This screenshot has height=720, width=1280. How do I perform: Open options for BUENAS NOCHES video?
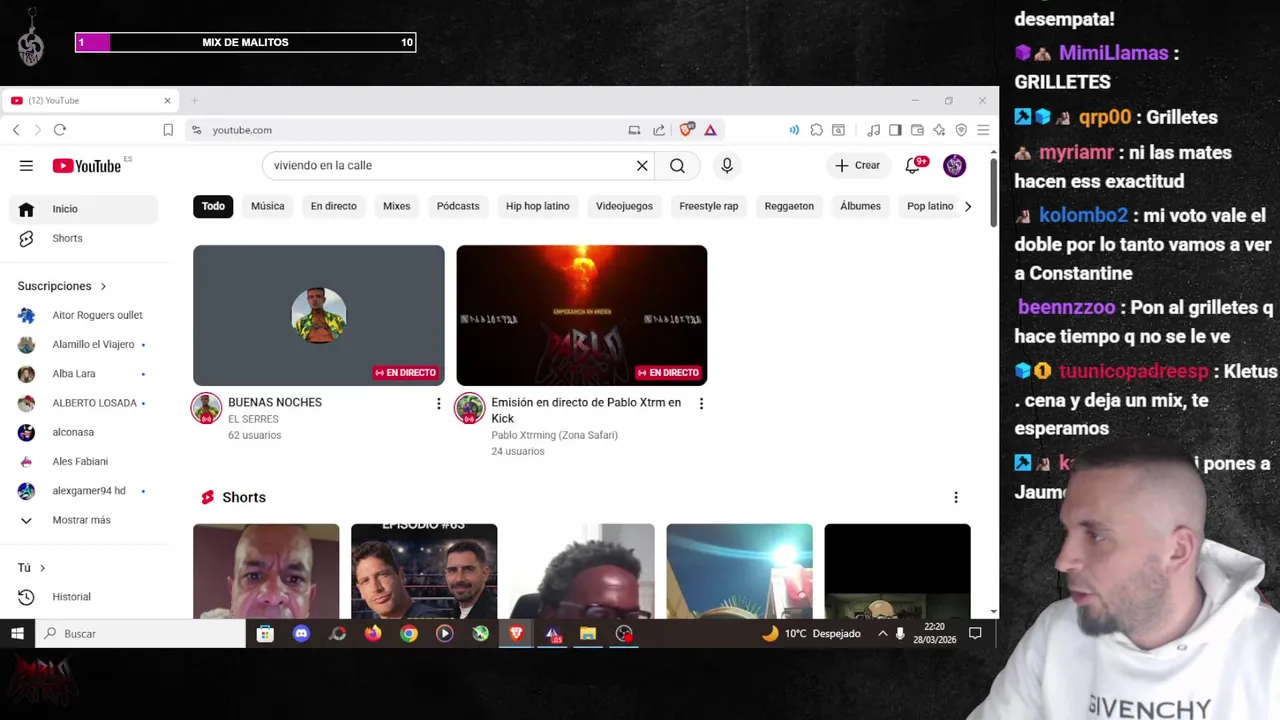click(438, 404)
